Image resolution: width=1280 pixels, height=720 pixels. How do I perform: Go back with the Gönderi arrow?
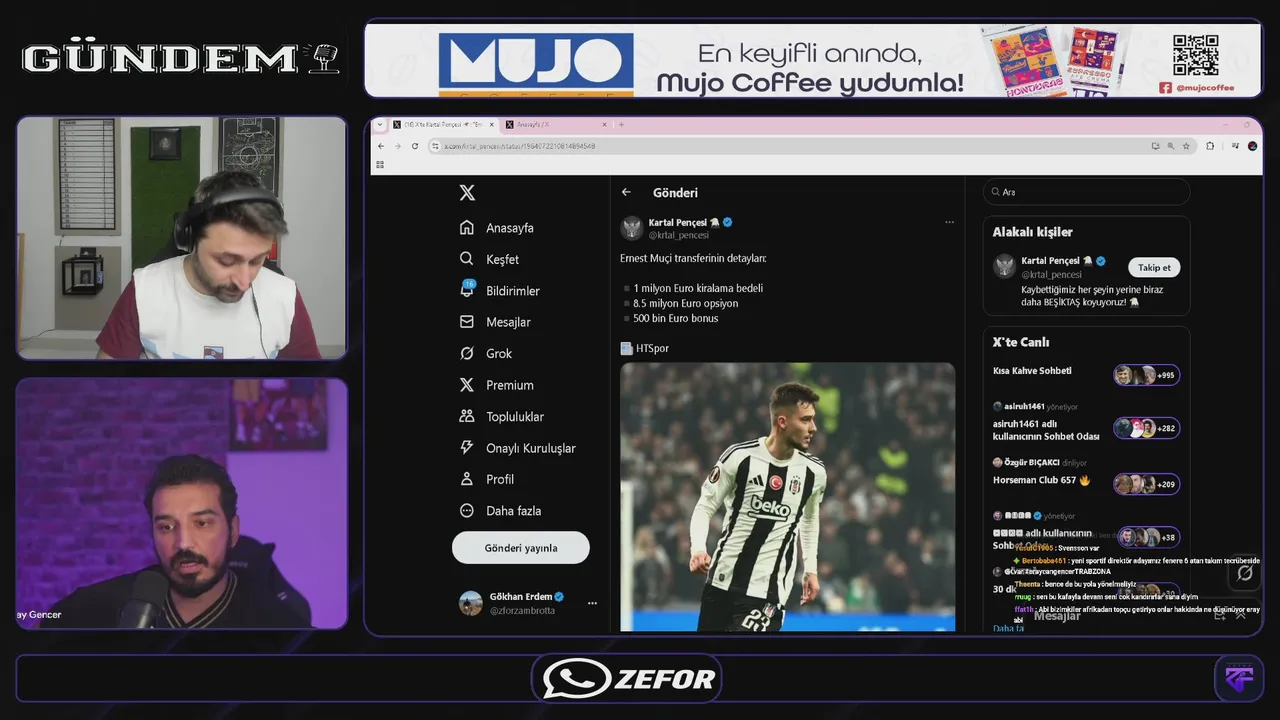(x=627, y=193)
